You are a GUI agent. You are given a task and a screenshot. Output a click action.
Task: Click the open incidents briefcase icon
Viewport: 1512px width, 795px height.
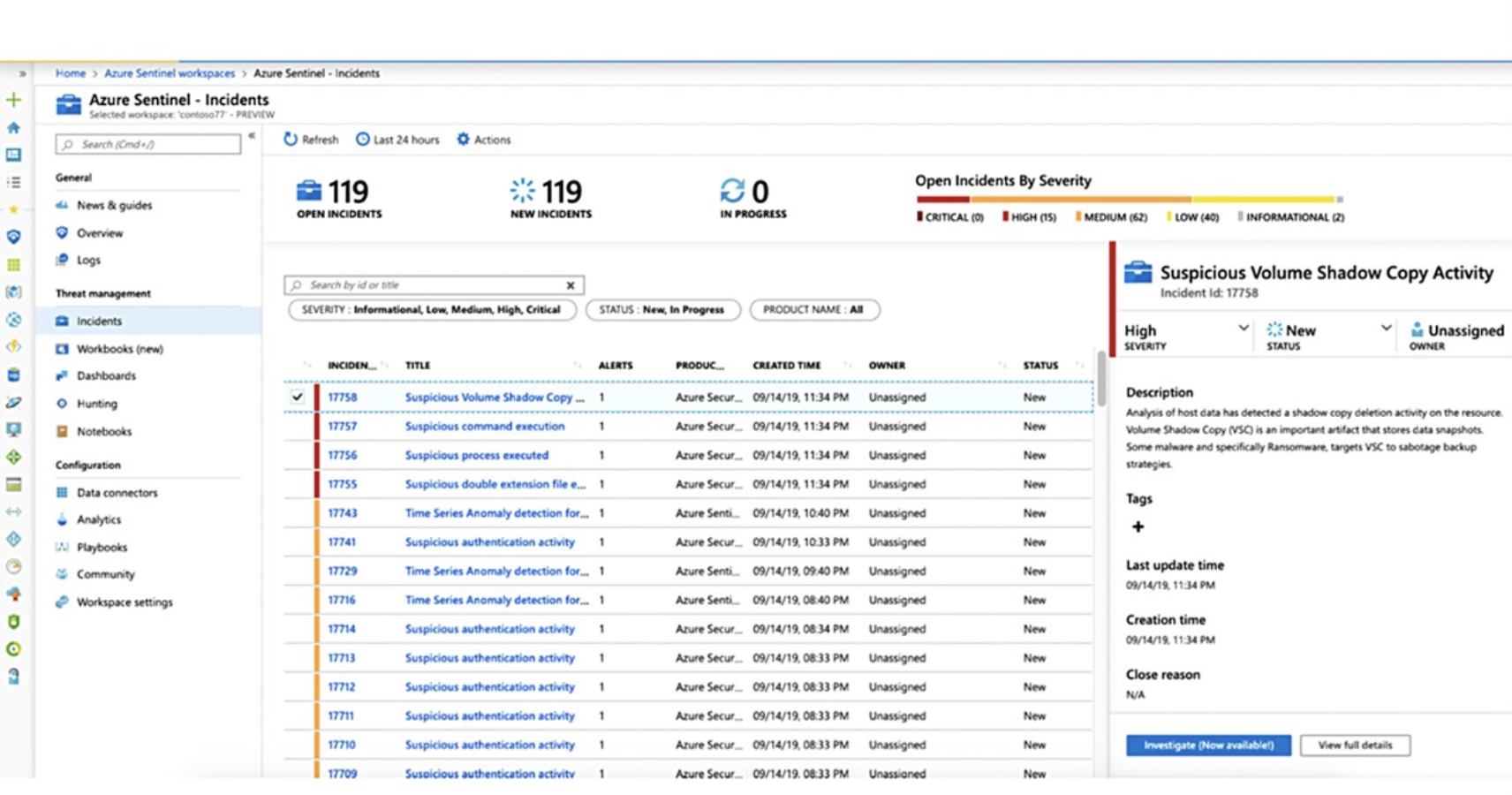click(x=309, y=191)
